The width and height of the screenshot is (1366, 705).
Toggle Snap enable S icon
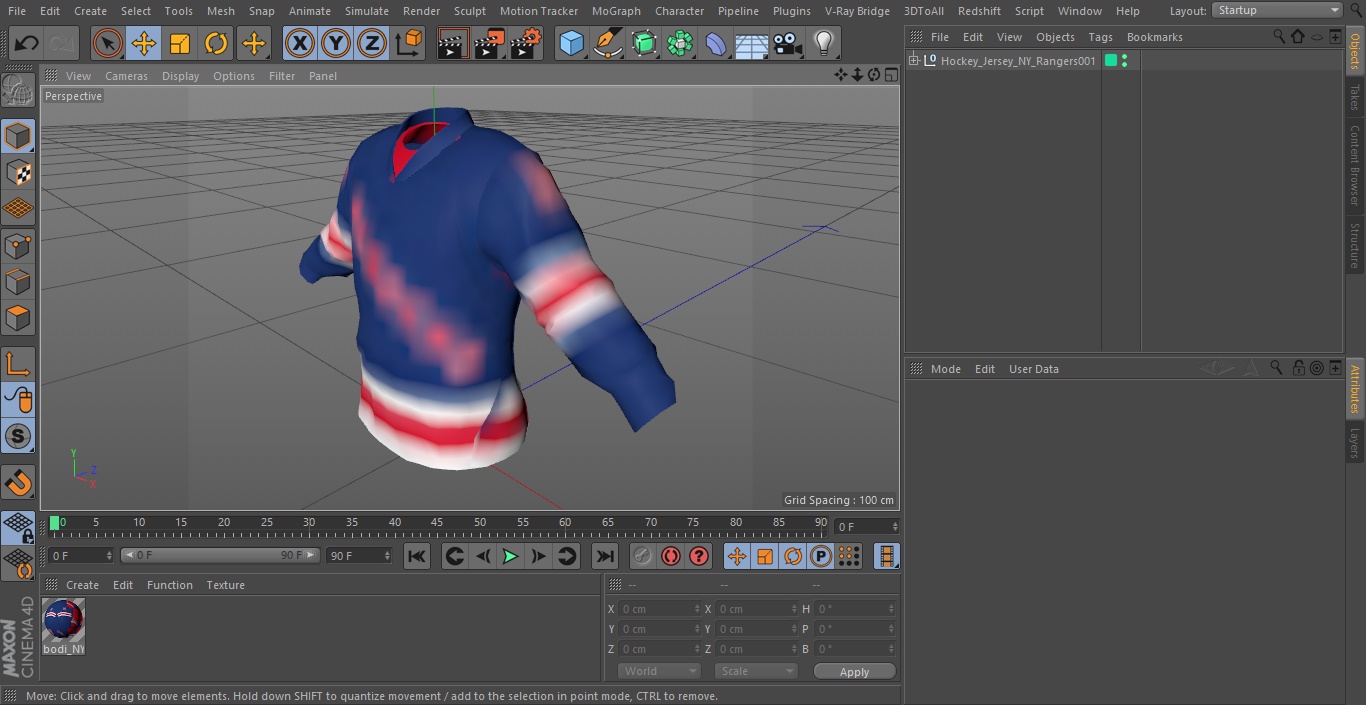[18, 436]
